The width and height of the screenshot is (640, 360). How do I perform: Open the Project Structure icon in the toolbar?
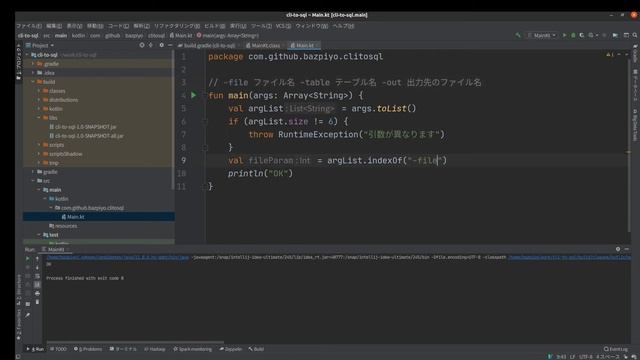tap(615, 36)
